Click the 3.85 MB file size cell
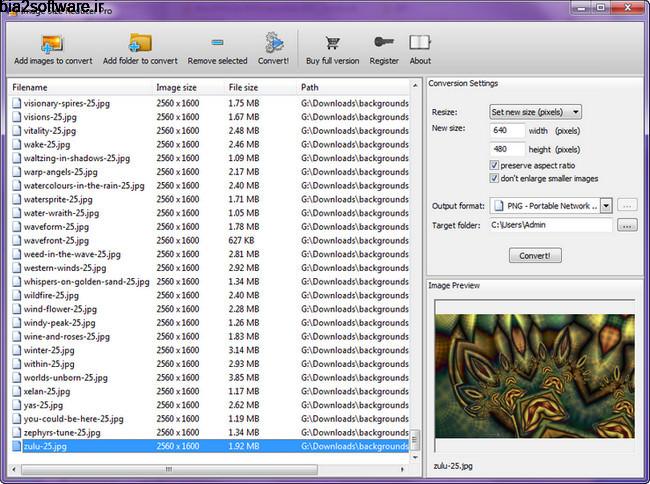This screenshot has height=484, width=650. point(244,378)
